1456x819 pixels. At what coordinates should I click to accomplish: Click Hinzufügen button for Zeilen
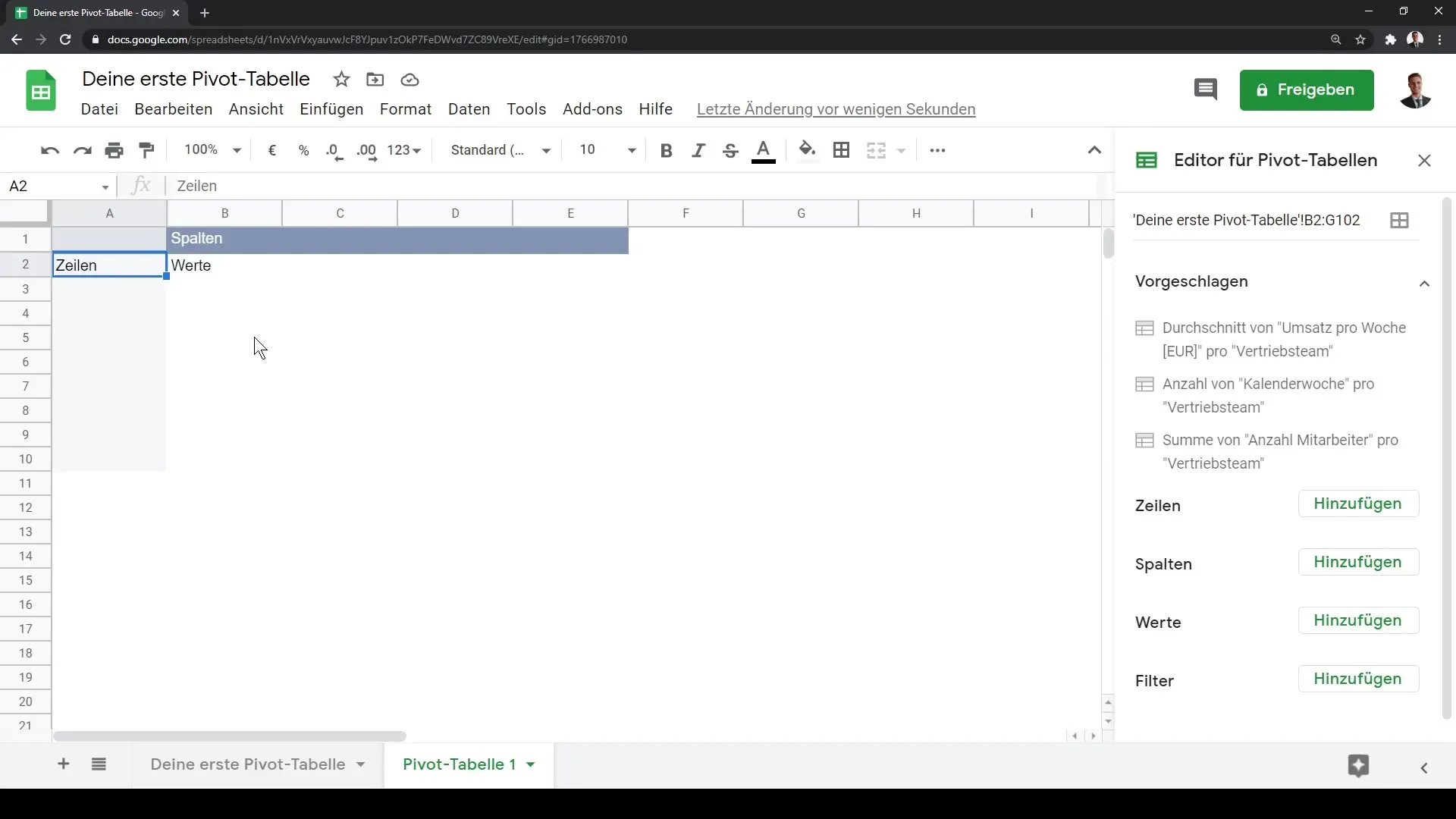pyautogui.click(x=1357, y=503)
